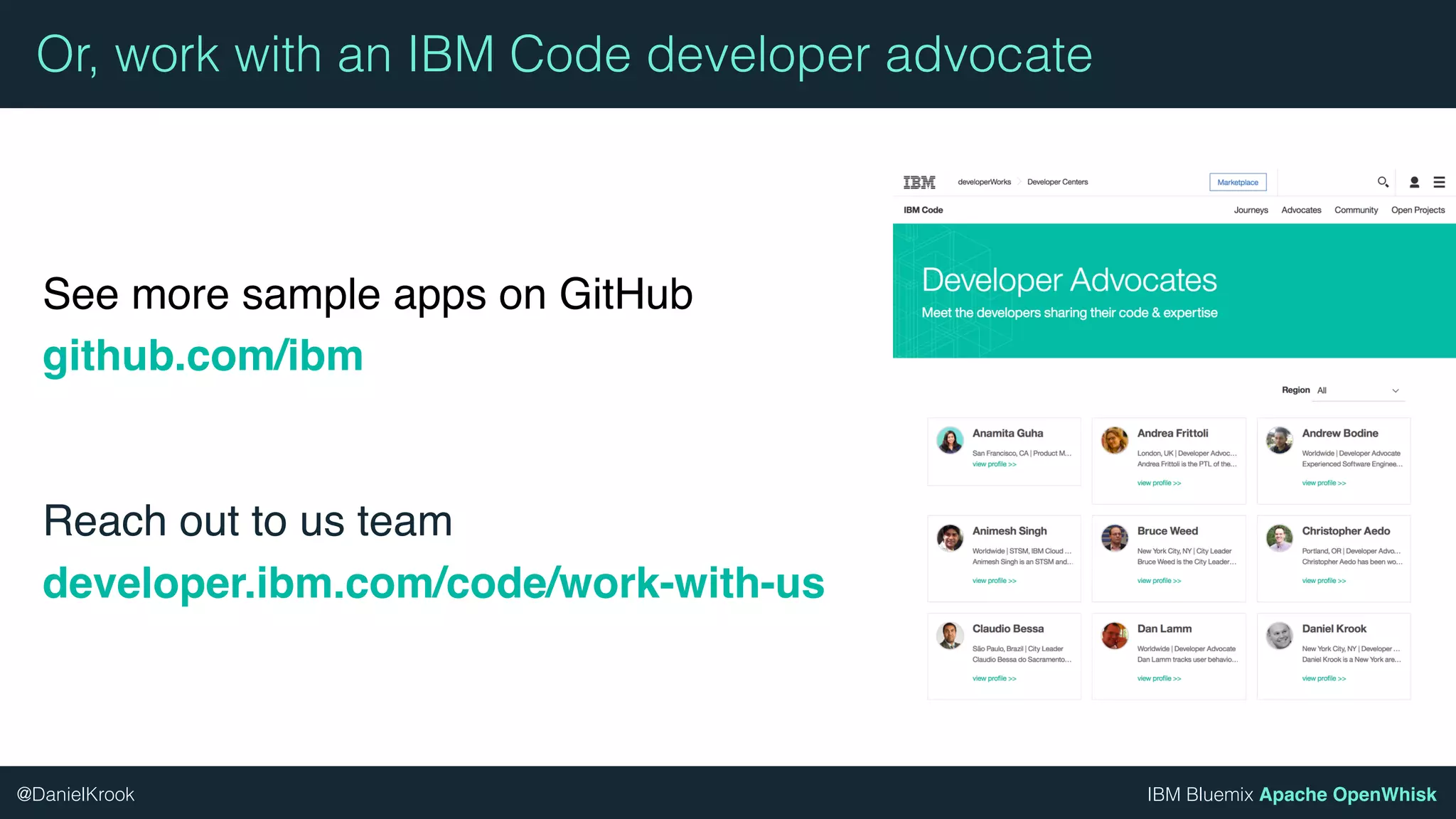Screen dimensions: 1456x819
Task: View profile link for Daniel Krook
Action: pyautogui.click(x=1324, y=678)
